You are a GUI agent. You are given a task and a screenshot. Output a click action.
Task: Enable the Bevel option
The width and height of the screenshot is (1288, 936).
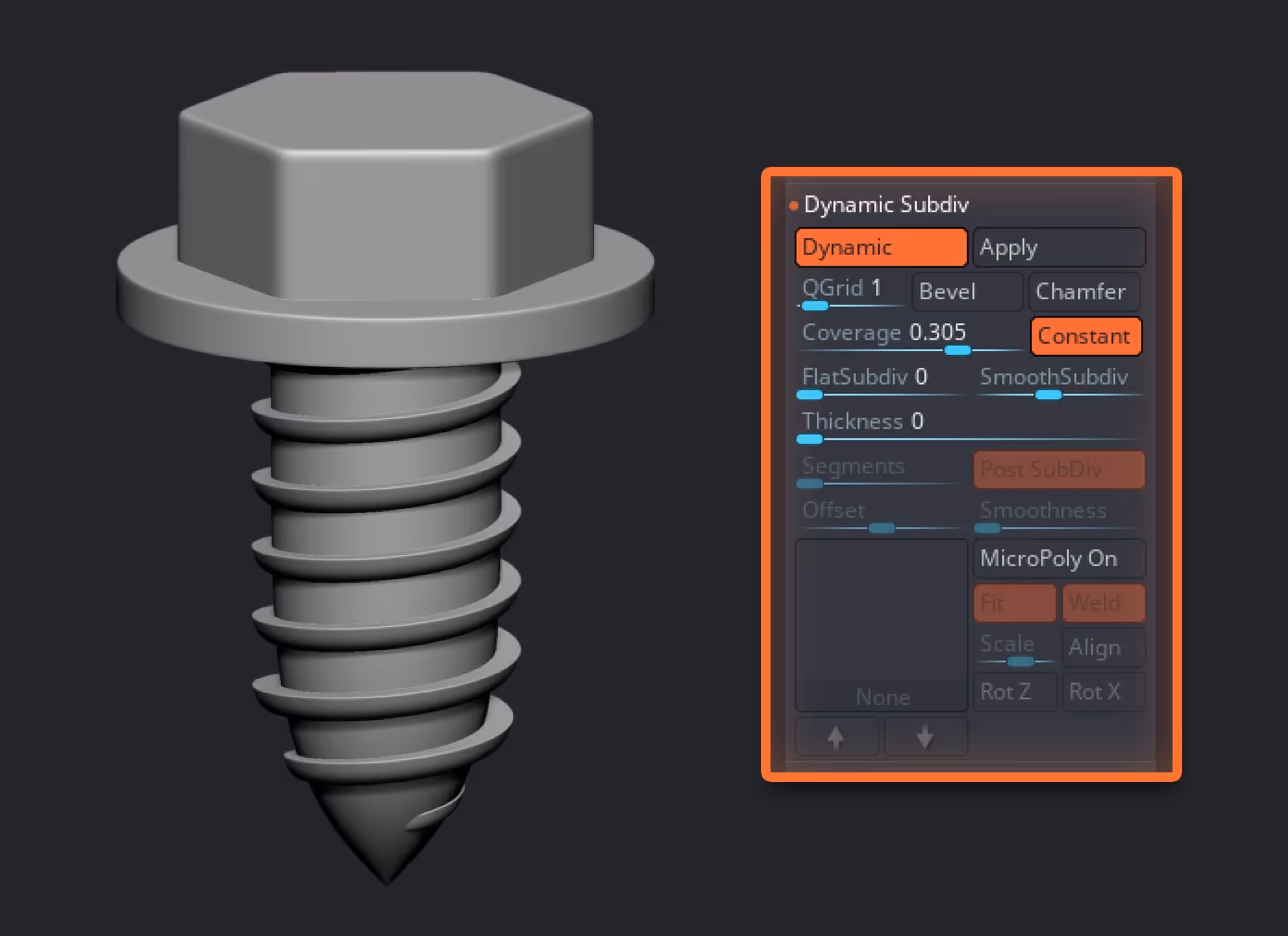coord(967,292)
